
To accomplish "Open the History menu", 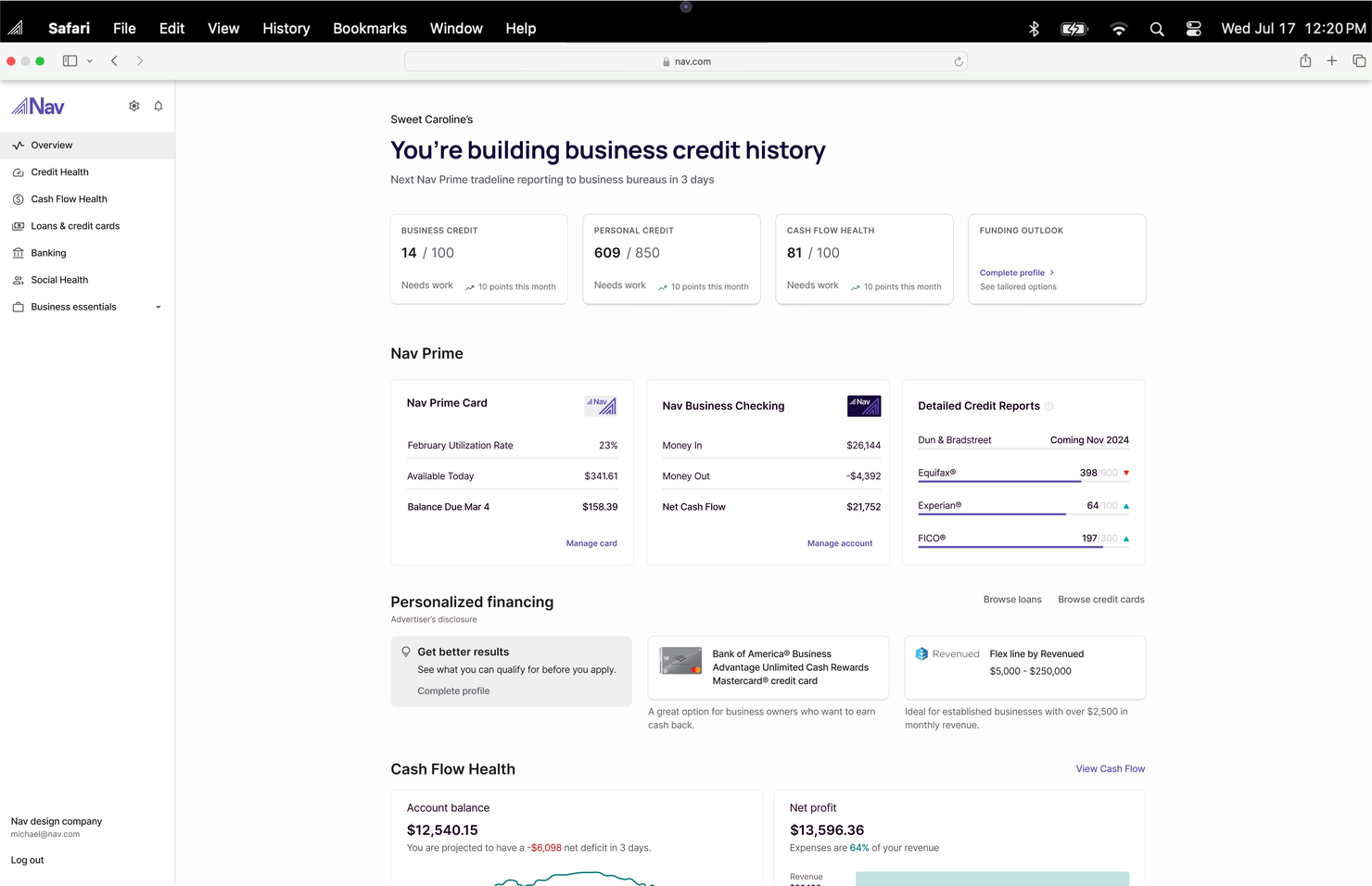I will [x=285, y=28].
